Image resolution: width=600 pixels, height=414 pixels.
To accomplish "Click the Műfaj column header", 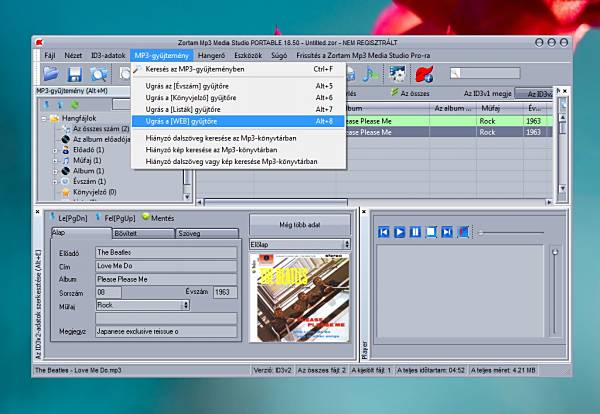I will [500, 109].
